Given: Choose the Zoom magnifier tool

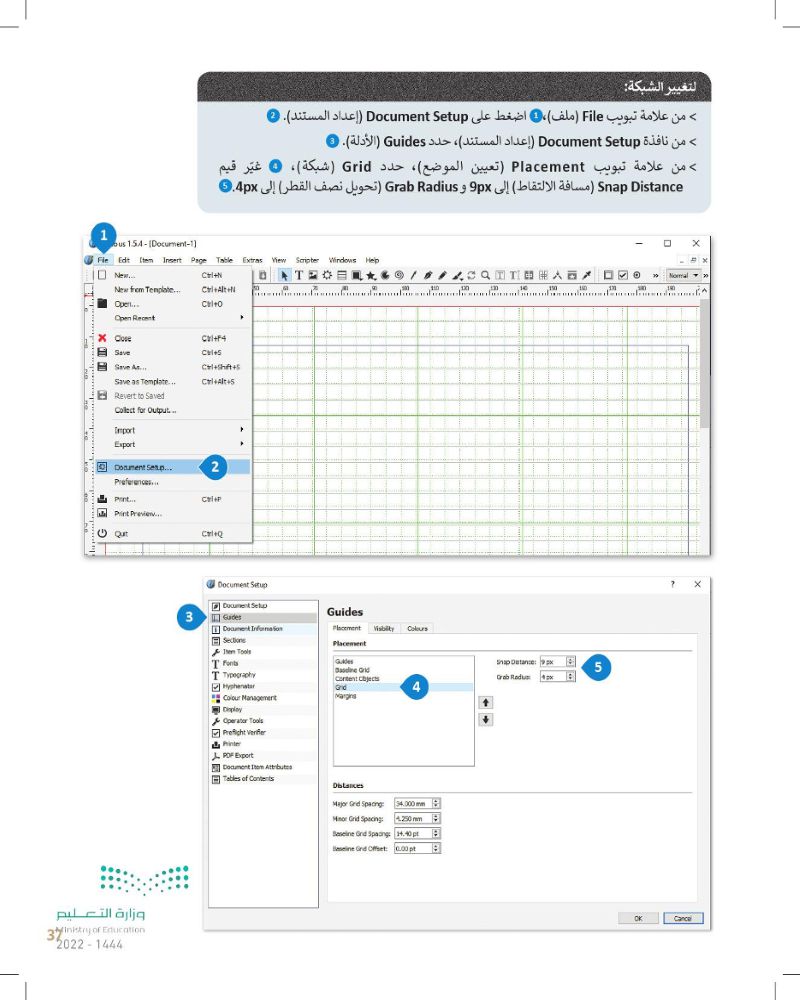Looking at the screenshot, I should 485,276.
